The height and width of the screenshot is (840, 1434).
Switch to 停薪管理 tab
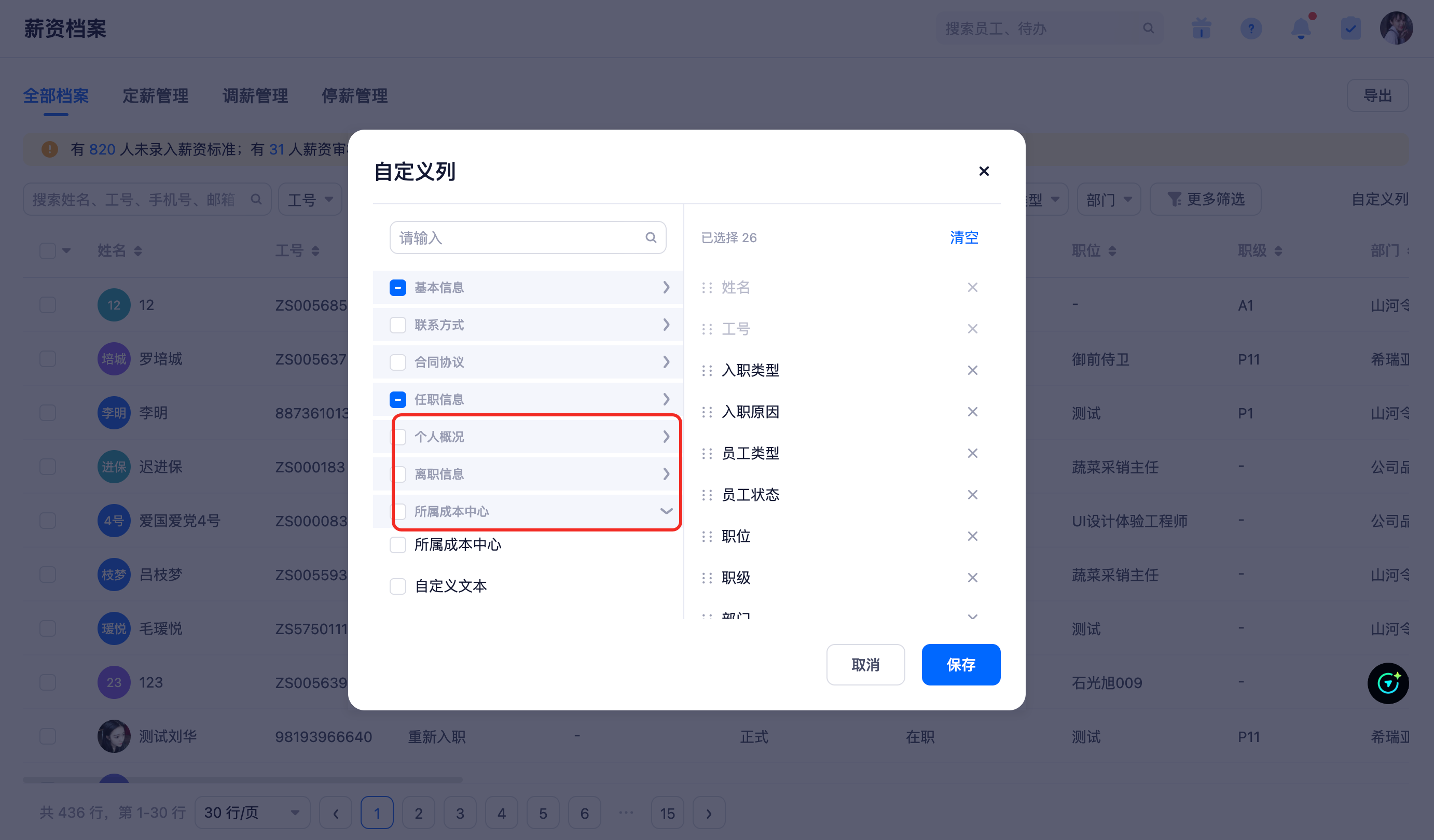coord(354,95)
